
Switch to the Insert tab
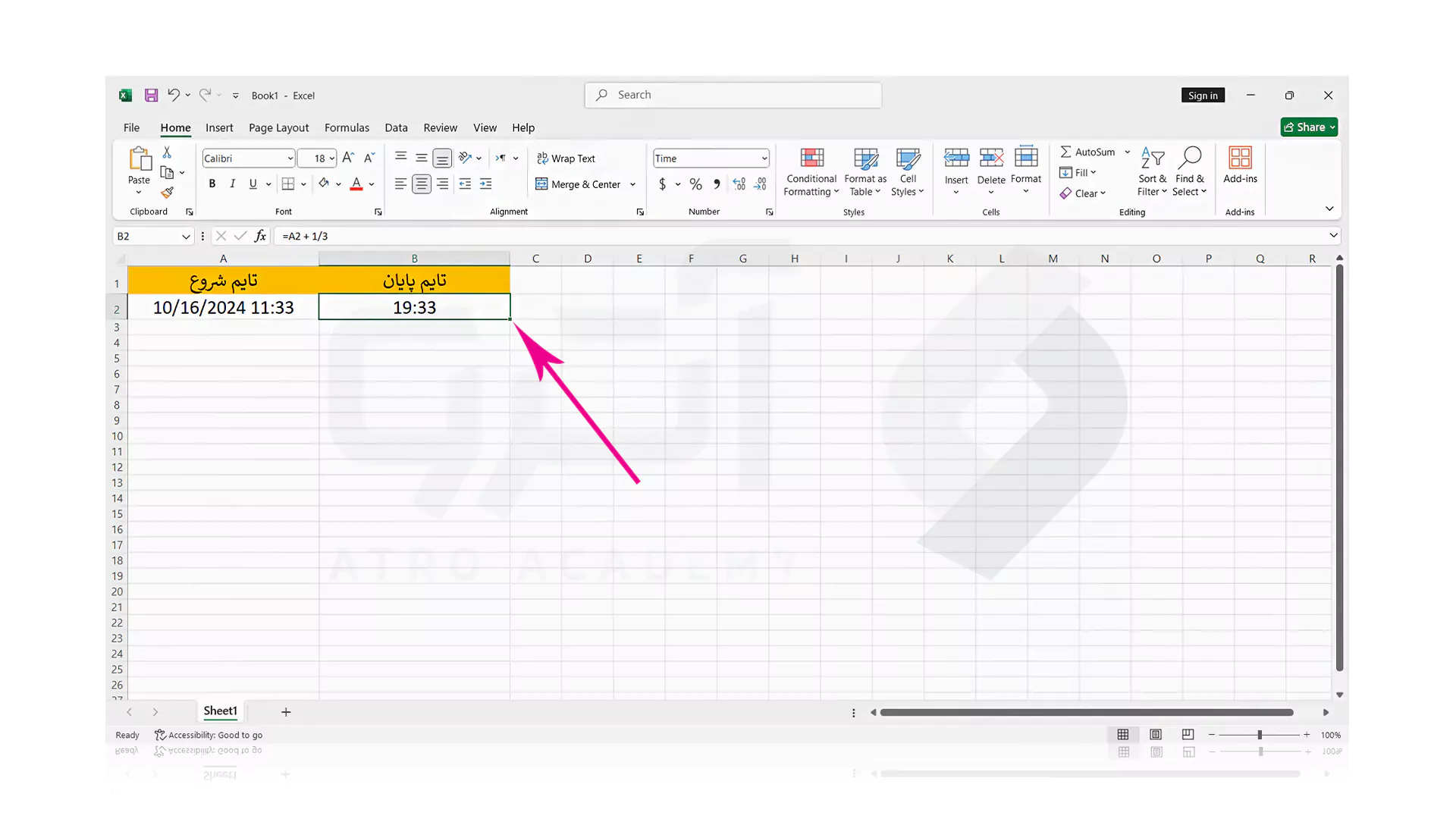pos(219,127)
